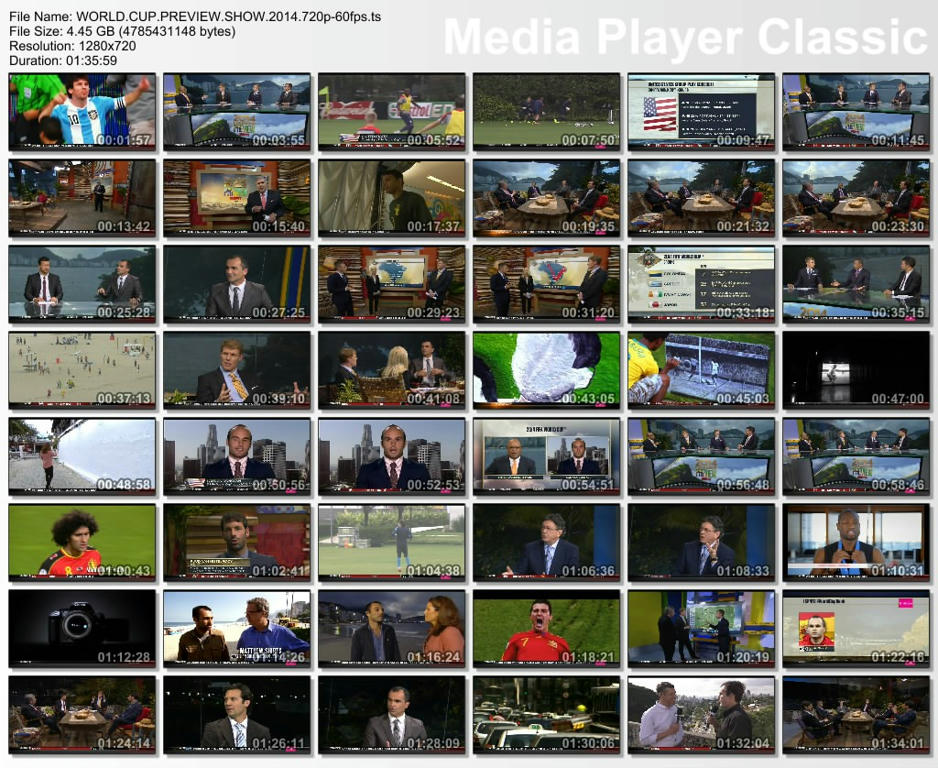Open the training pitch thumbnail at 01:04:38

(x=391, y=541)
